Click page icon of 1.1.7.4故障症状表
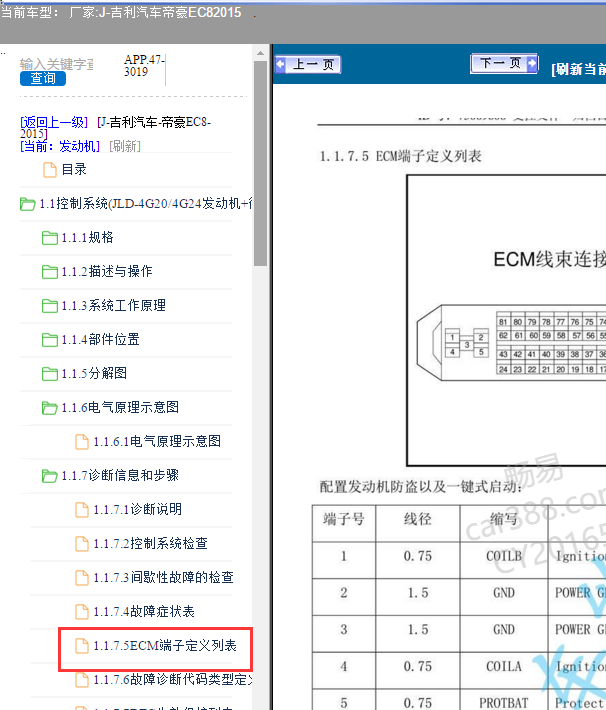This screenshot has height=710, width=606. (x=82, y=612)
